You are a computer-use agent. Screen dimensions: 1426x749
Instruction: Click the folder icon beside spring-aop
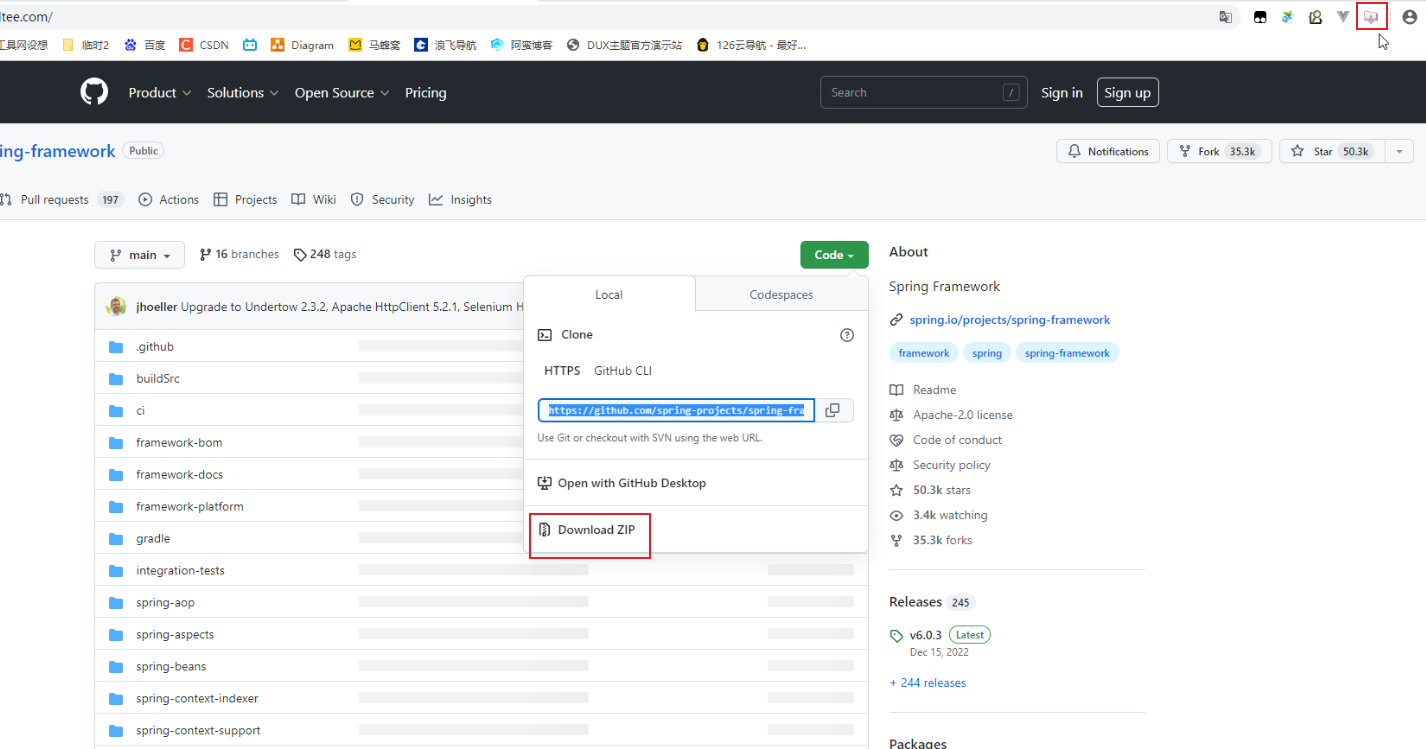(x=116, y=603)
